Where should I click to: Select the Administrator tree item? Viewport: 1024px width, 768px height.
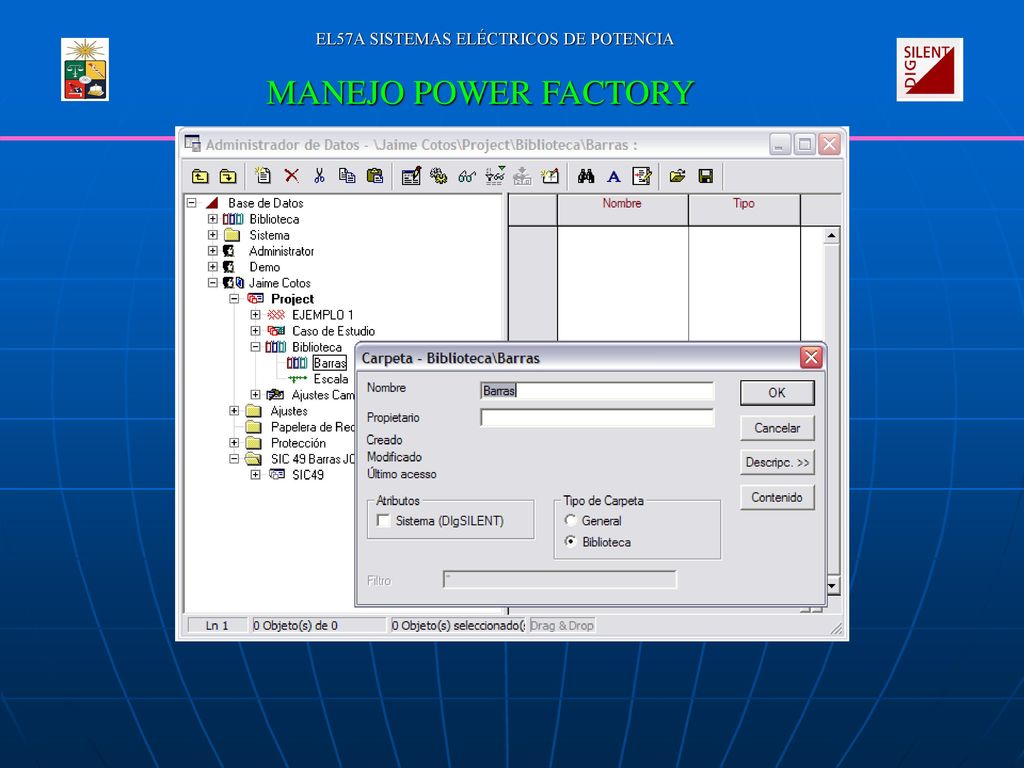(281, 251)
